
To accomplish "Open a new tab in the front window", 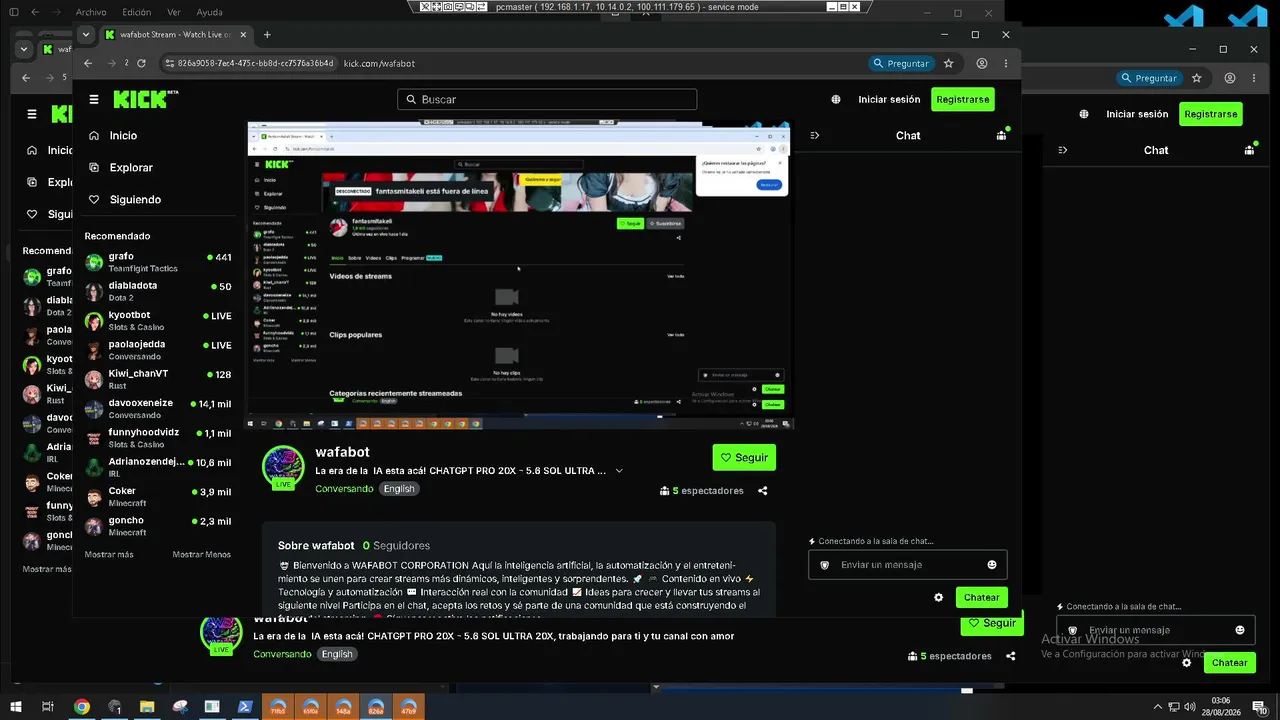I will tap(267, 35).
